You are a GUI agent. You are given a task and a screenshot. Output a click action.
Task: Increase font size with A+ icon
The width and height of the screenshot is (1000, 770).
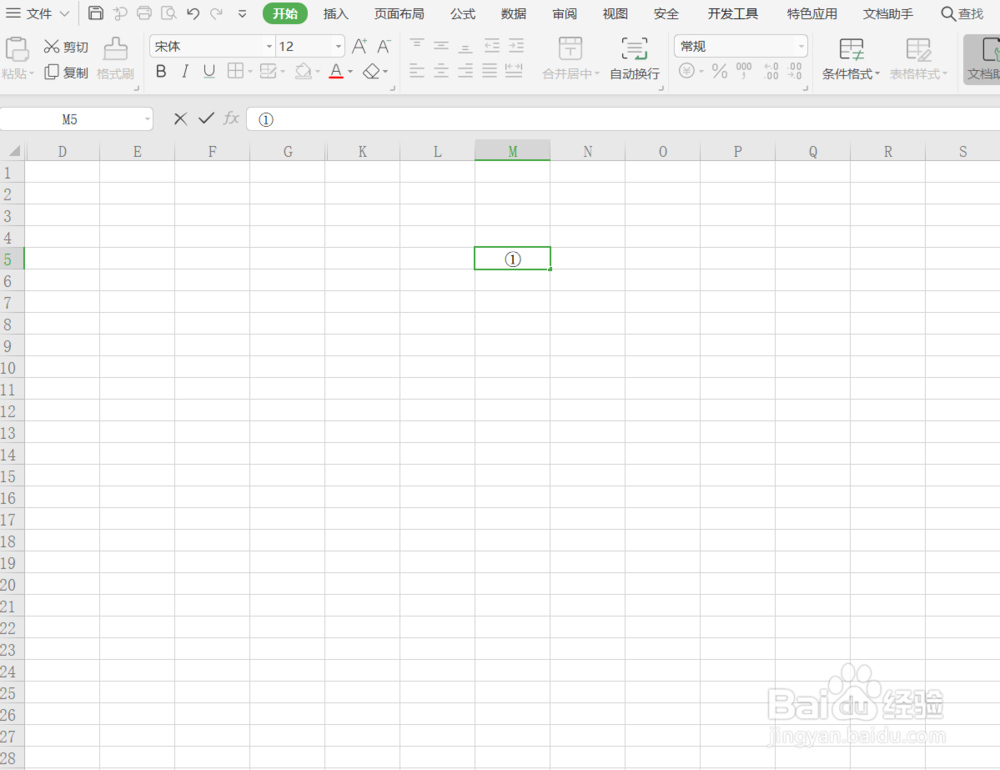(359, 47)
